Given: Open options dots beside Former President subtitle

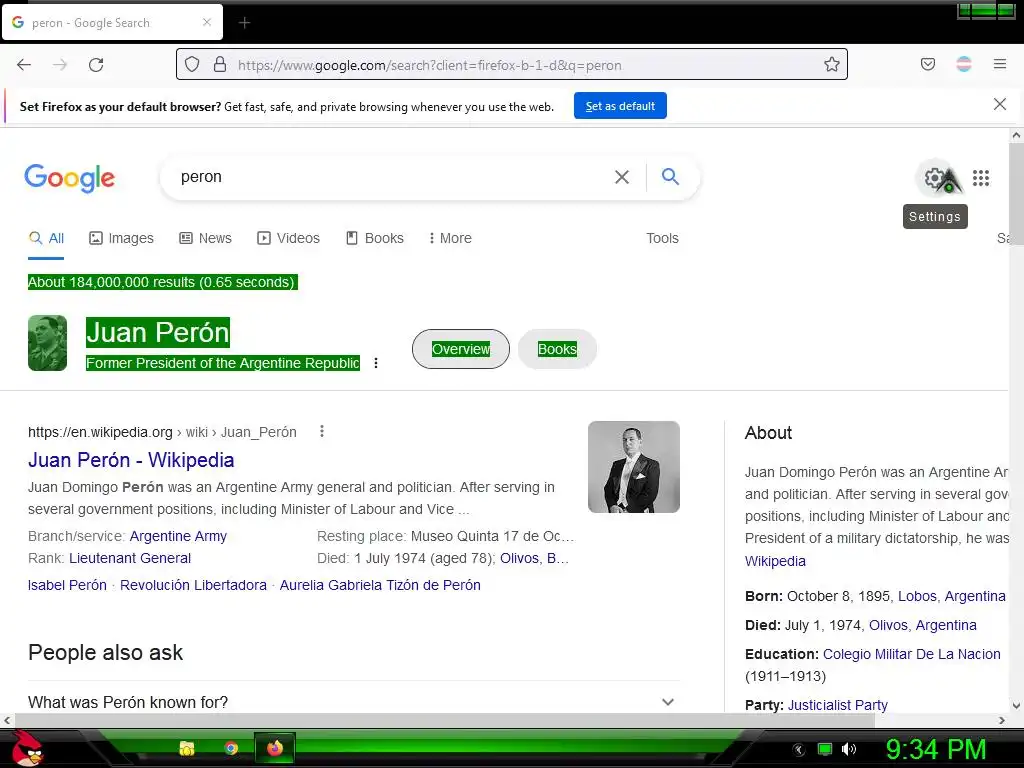Looking at the screenshot, I should (376, 363).
